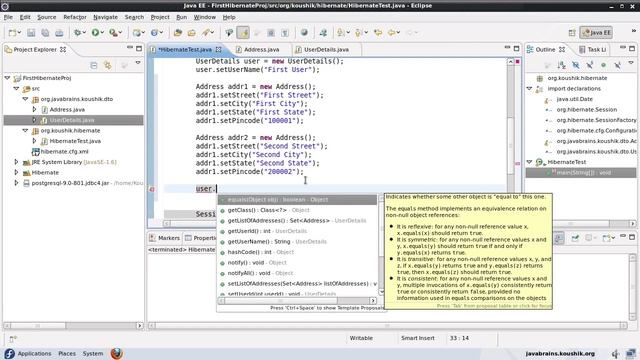Open the Window menu

click(x=204, y=17)
